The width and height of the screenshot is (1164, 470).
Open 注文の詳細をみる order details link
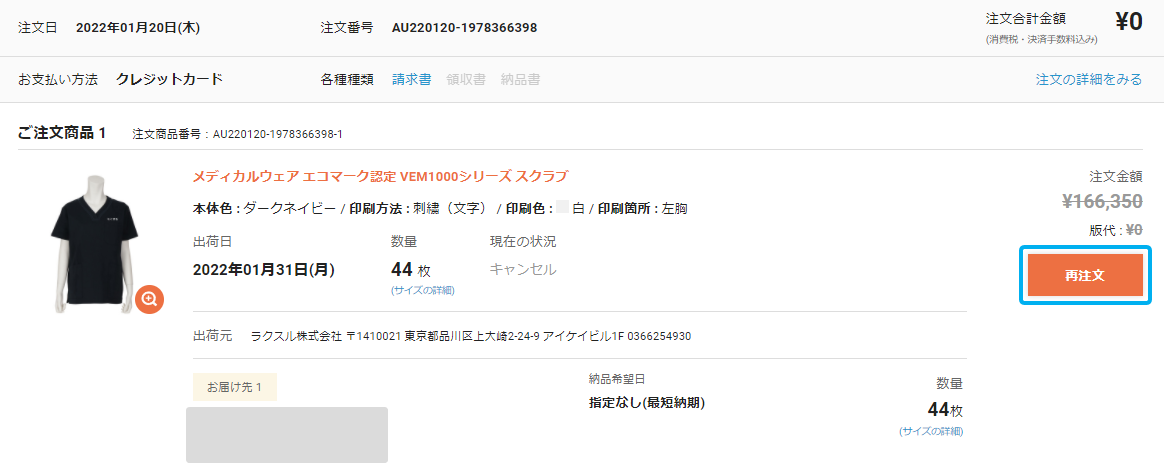[x=1088, y=79]
